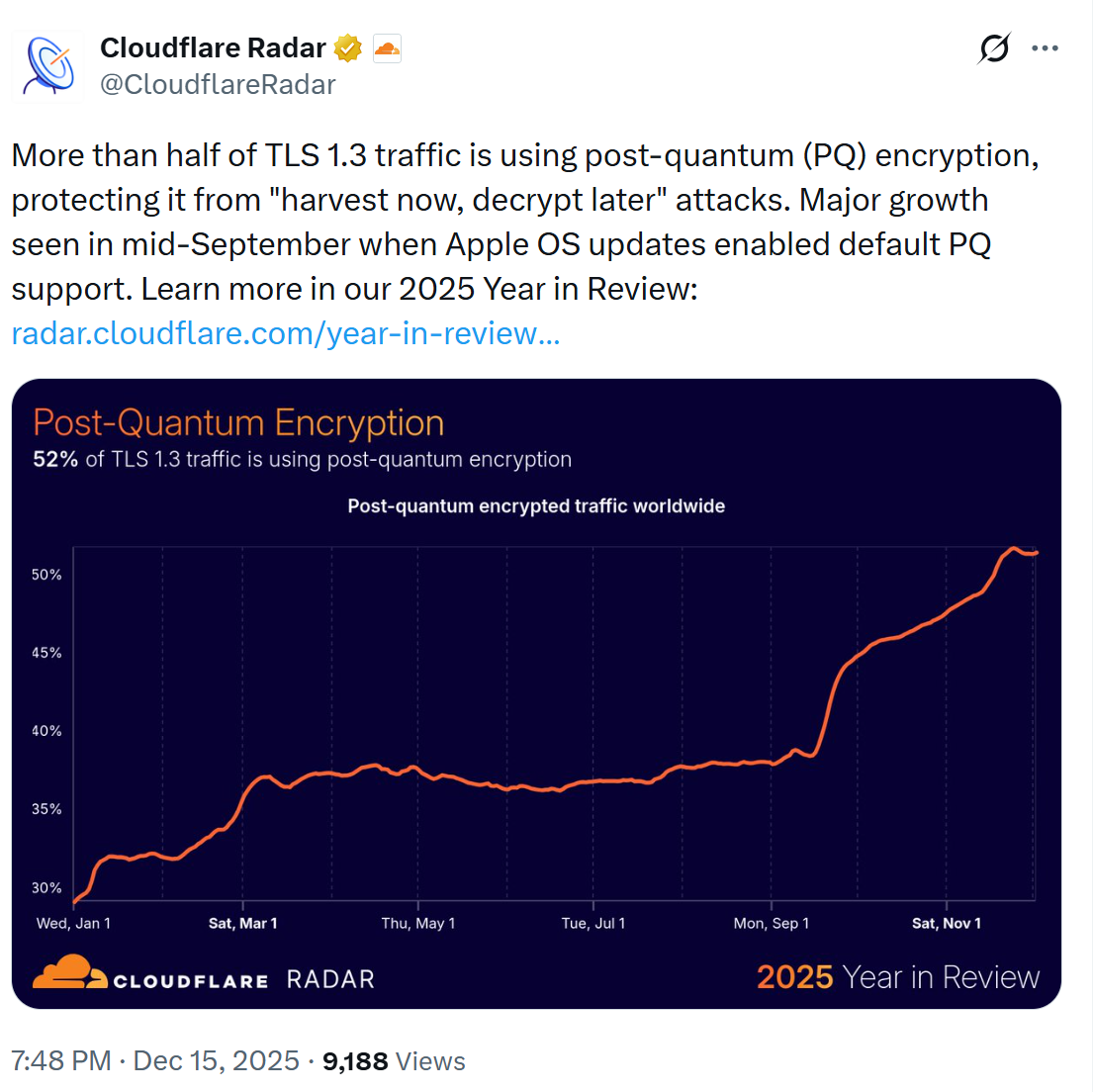Follow the radar.cloudflare.com/year-in-review link
This screenshot has width=1093, height=1092.
tap(286, 333)
